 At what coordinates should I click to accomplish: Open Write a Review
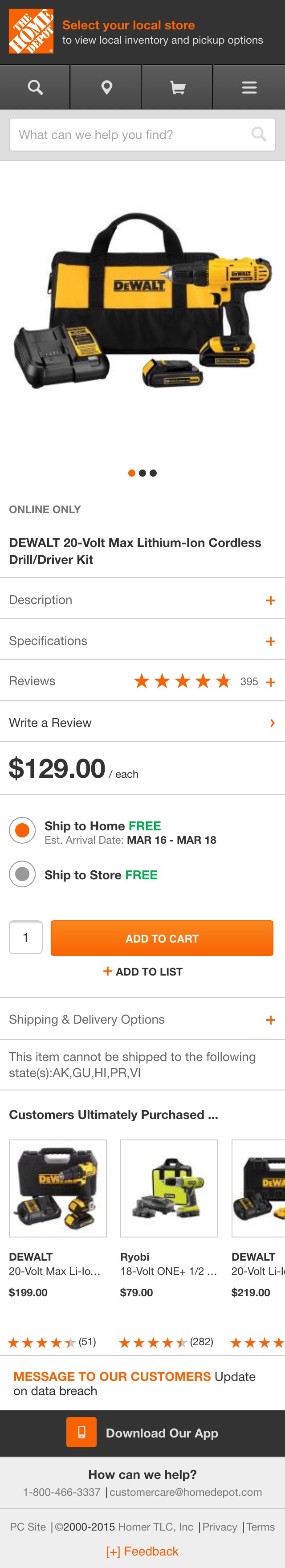142,723
